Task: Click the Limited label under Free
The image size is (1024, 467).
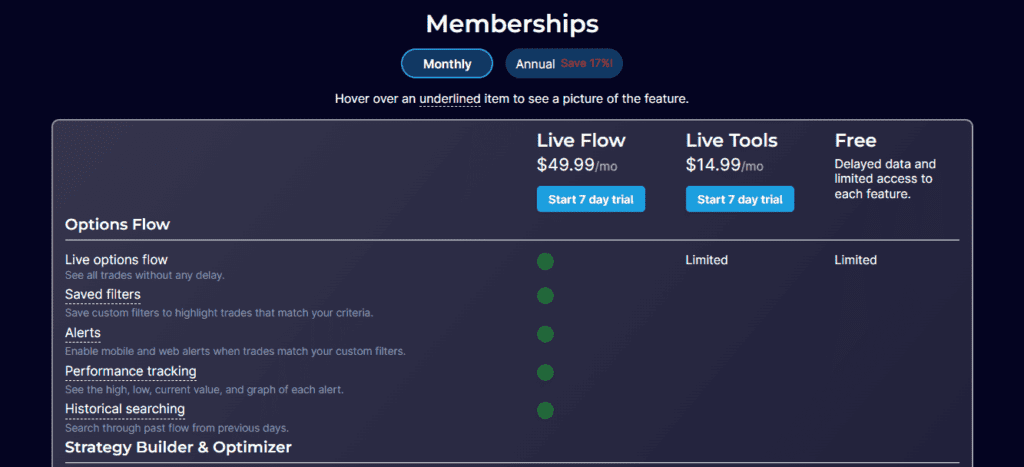Action: tap(856, 260)
